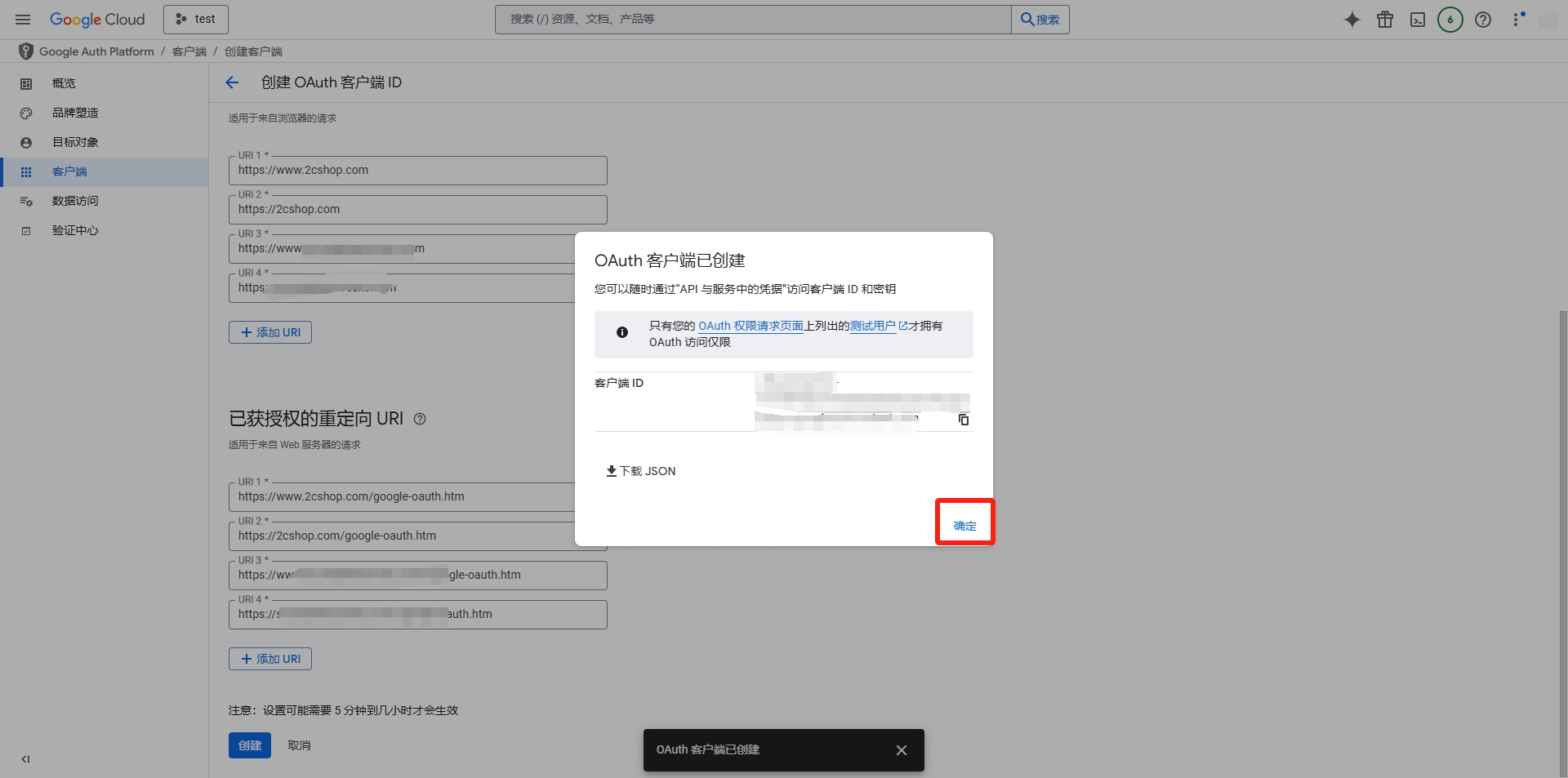Click the 数据访问 sidebar icon
The width and height of the screenshot is (1568, 778).
[x=26, y=201]
